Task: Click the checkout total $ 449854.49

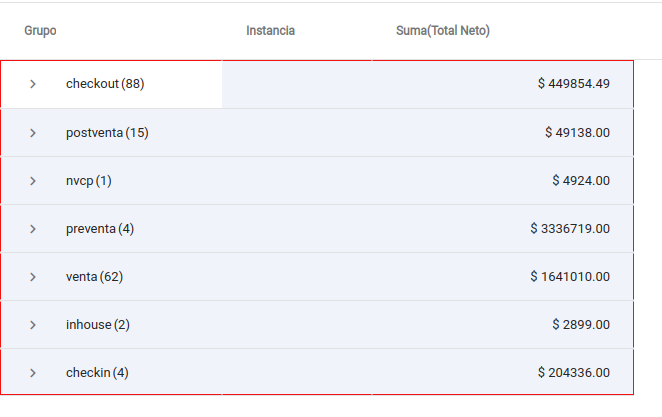Action: point(573,84)
